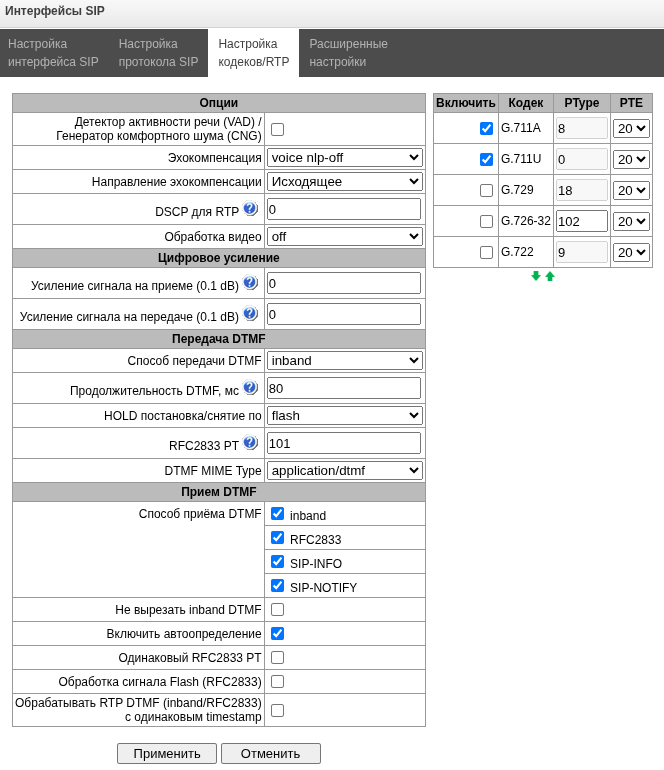
Task: Click help icon for Усиление сигнала на передаче
Action: pyautogui.click(x=250, y=314)
